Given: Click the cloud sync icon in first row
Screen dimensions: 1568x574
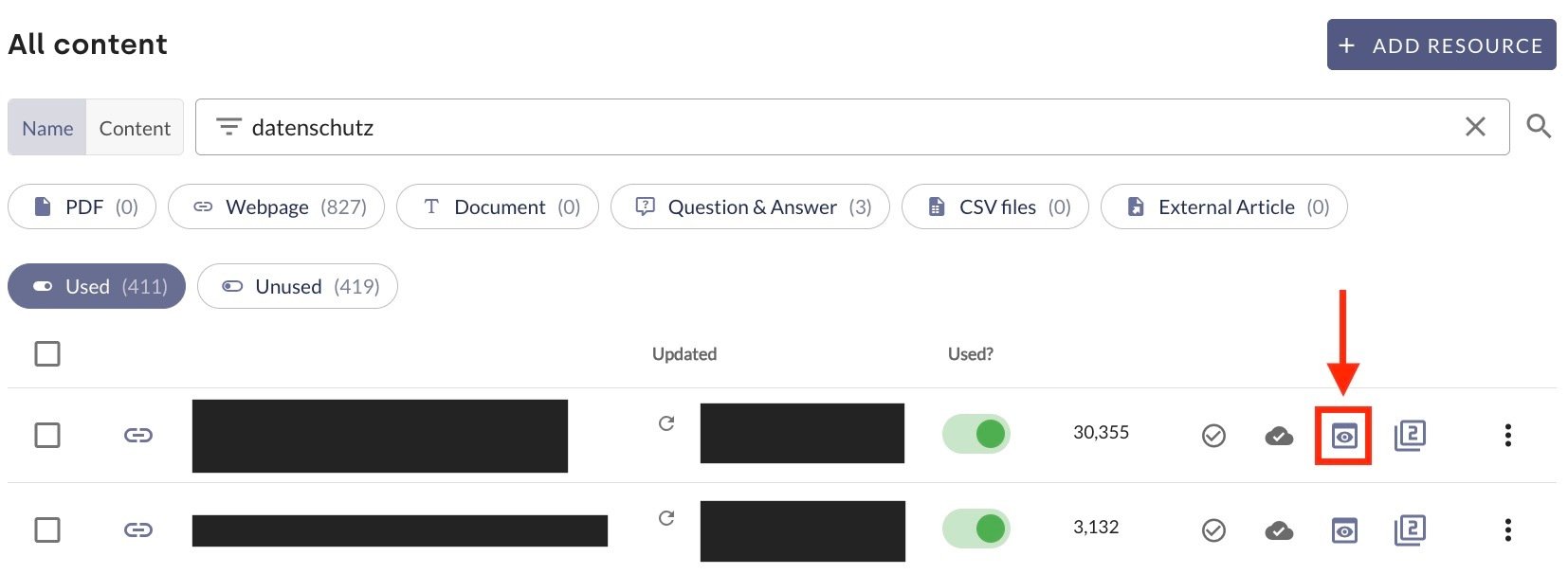Looking at the screenshot, I should click(1279, 436).
